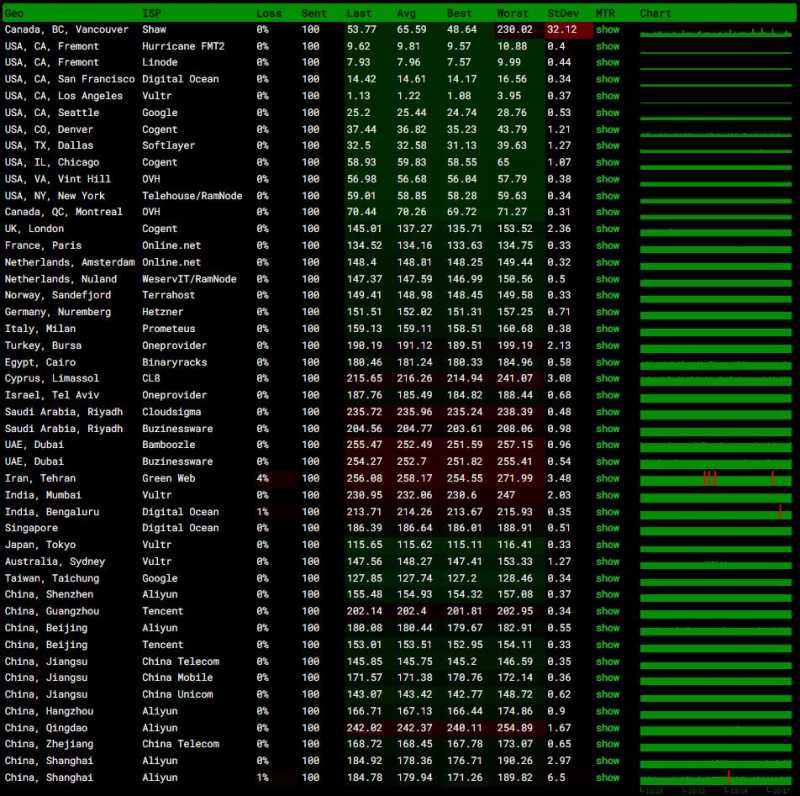This screenshot has height=796, width=800.
Task: Click the StDev column header
Action: (563, 13)
